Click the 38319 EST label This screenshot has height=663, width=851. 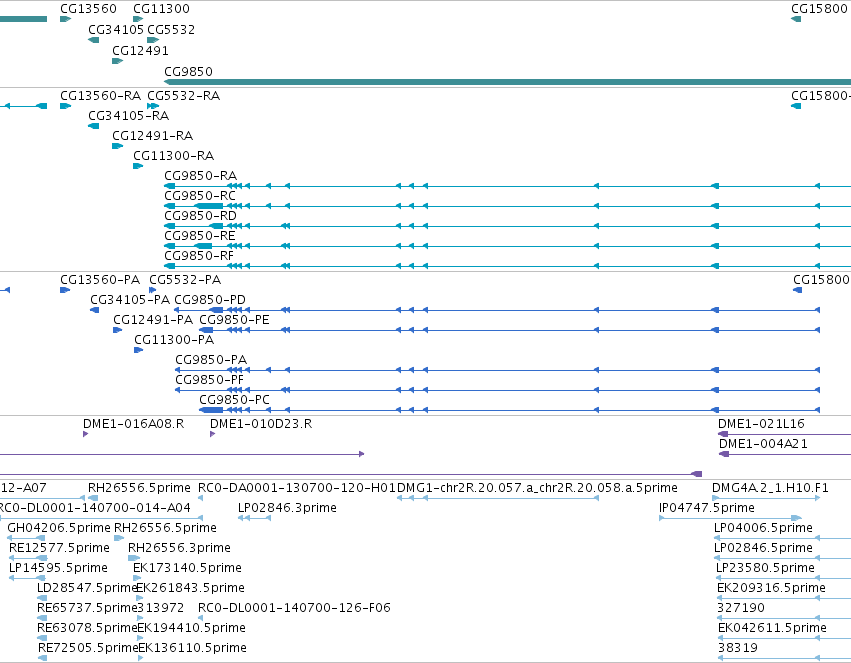click(x=738, y=648)
